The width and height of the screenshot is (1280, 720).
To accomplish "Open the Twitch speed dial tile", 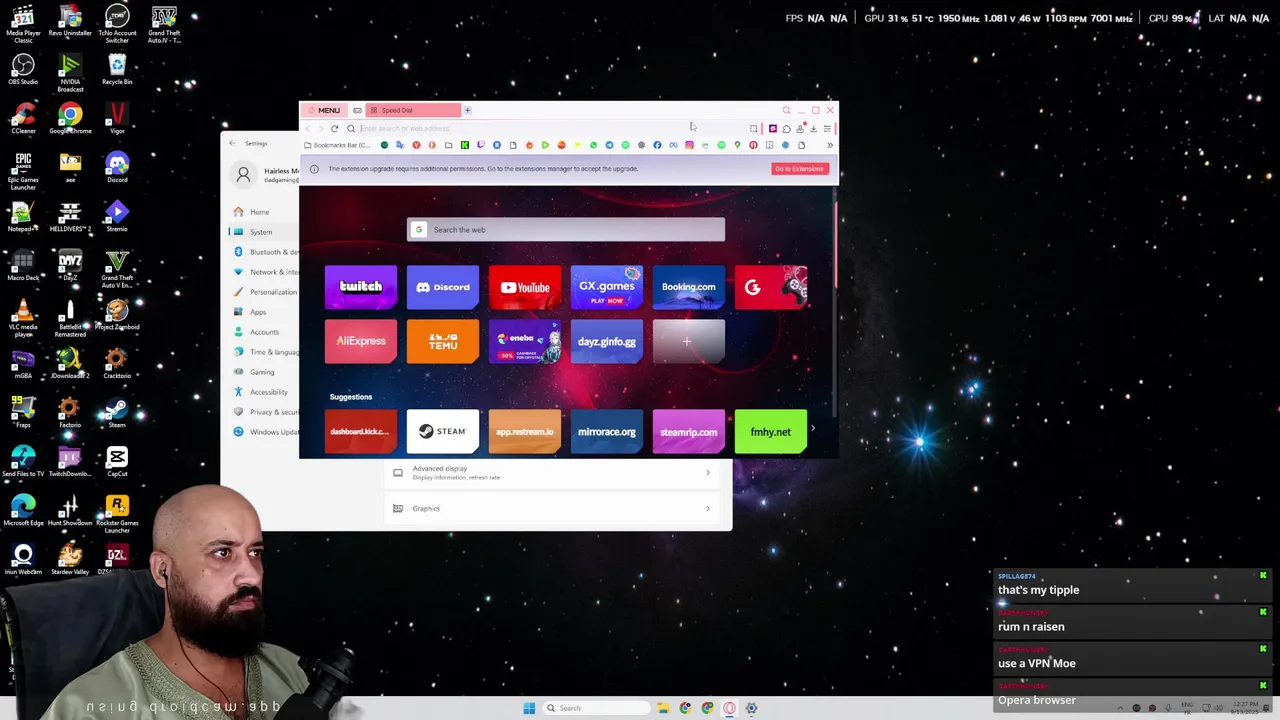I will [x=361, y=287].
